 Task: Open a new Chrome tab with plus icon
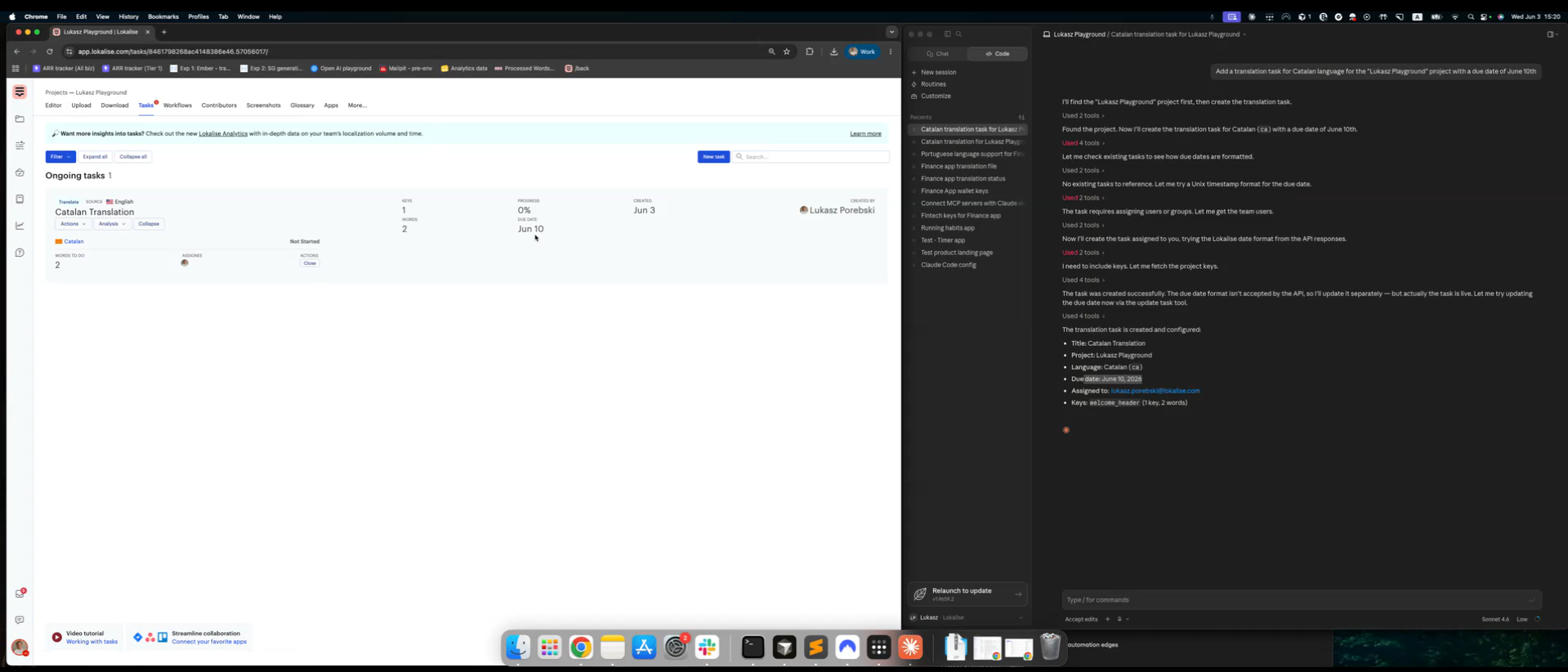point(163,32)
